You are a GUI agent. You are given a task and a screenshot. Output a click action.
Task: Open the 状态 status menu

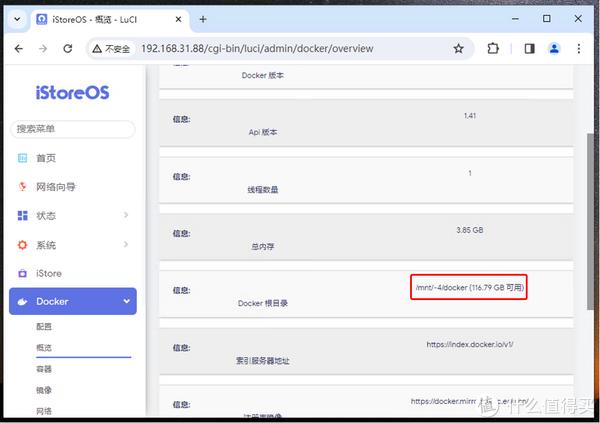click(46, 216)
